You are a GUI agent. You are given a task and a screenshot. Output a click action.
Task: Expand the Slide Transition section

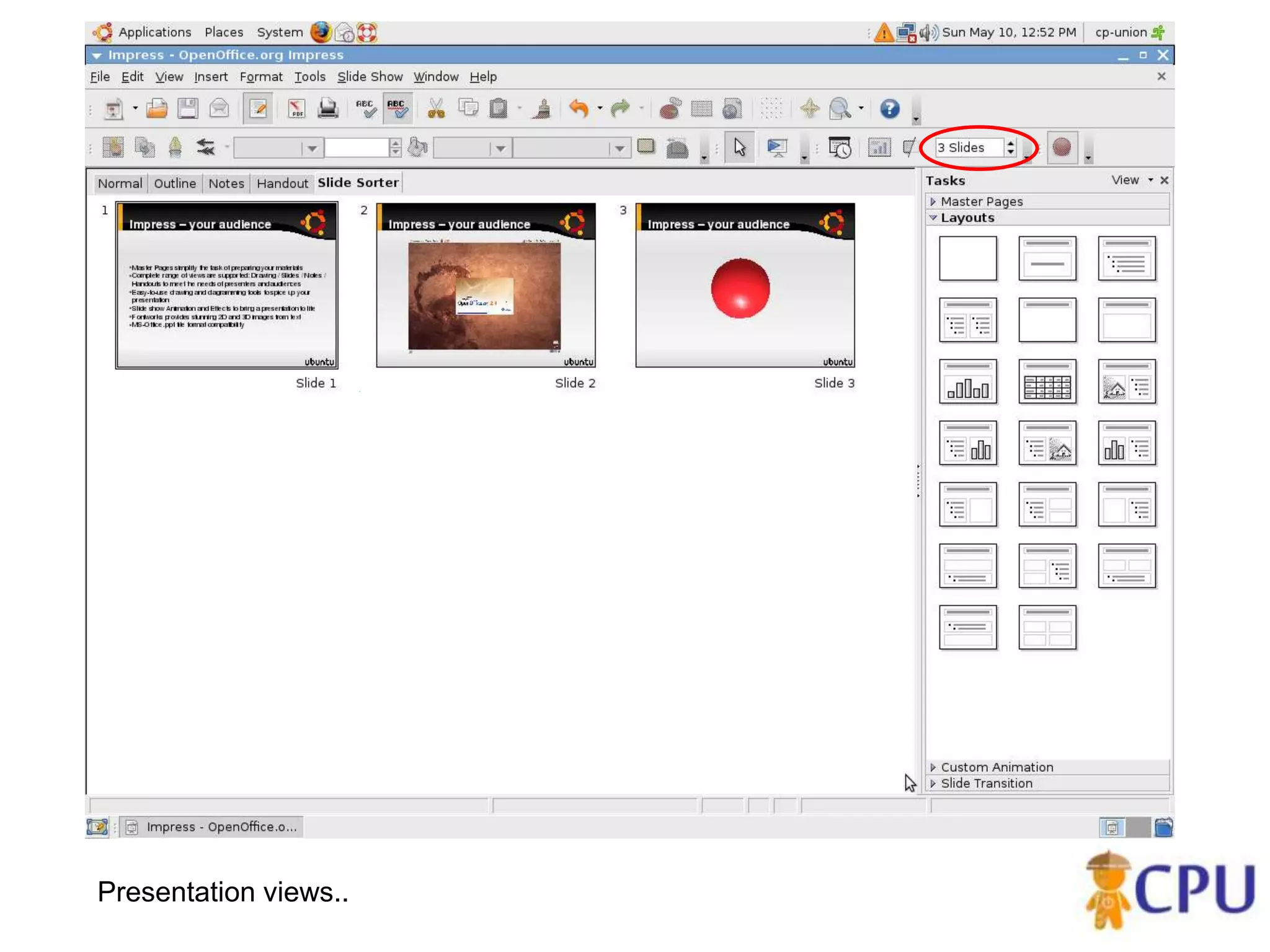click(1048, 783)
